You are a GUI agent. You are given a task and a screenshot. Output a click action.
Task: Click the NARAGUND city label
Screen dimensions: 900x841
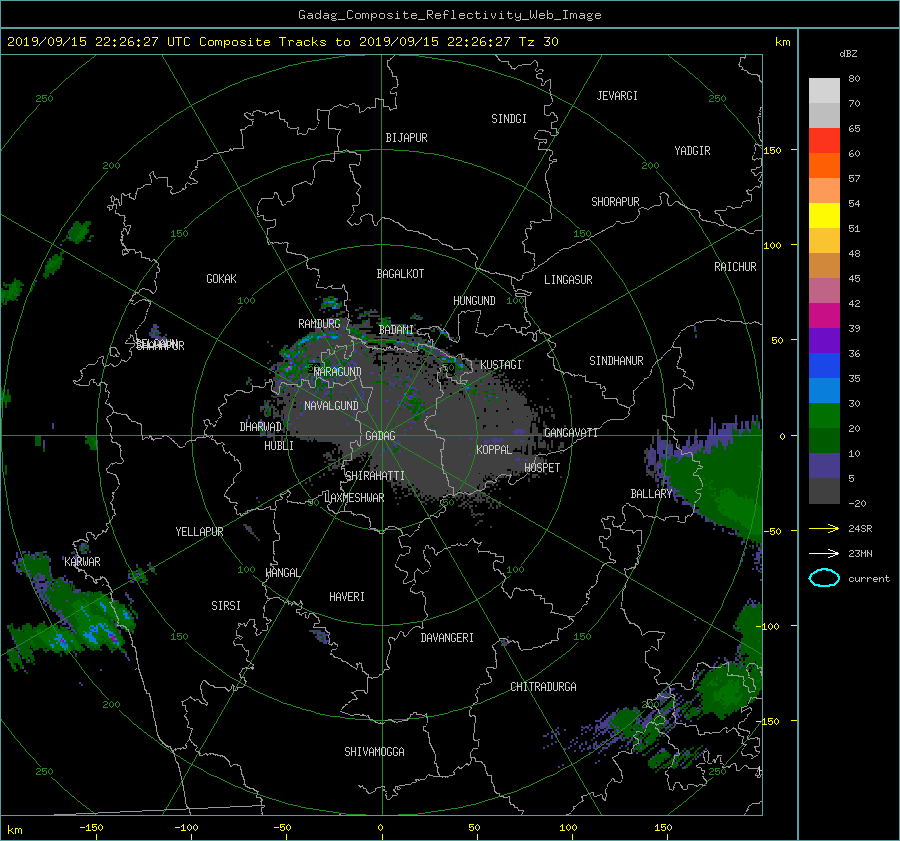pos(338,372)
